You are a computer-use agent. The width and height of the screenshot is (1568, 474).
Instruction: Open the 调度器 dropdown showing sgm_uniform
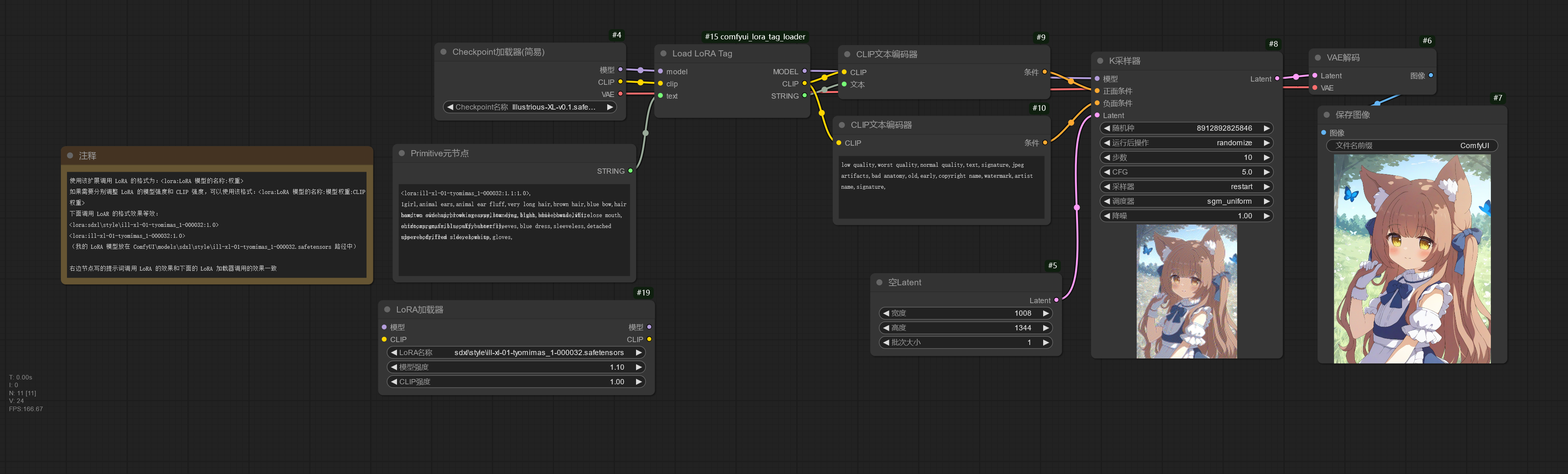pos(1186,201)
